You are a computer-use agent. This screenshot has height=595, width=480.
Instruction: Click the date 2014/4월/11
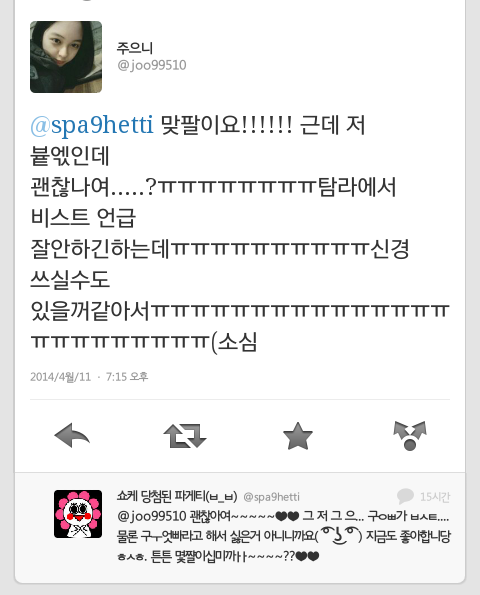click(61, 377)
